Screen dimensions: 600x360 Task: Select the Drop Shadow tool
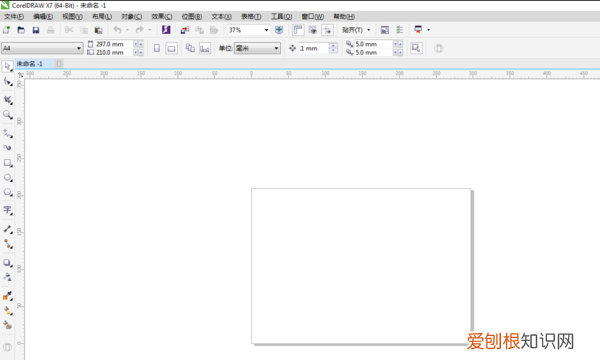click(x=7, y=263)
